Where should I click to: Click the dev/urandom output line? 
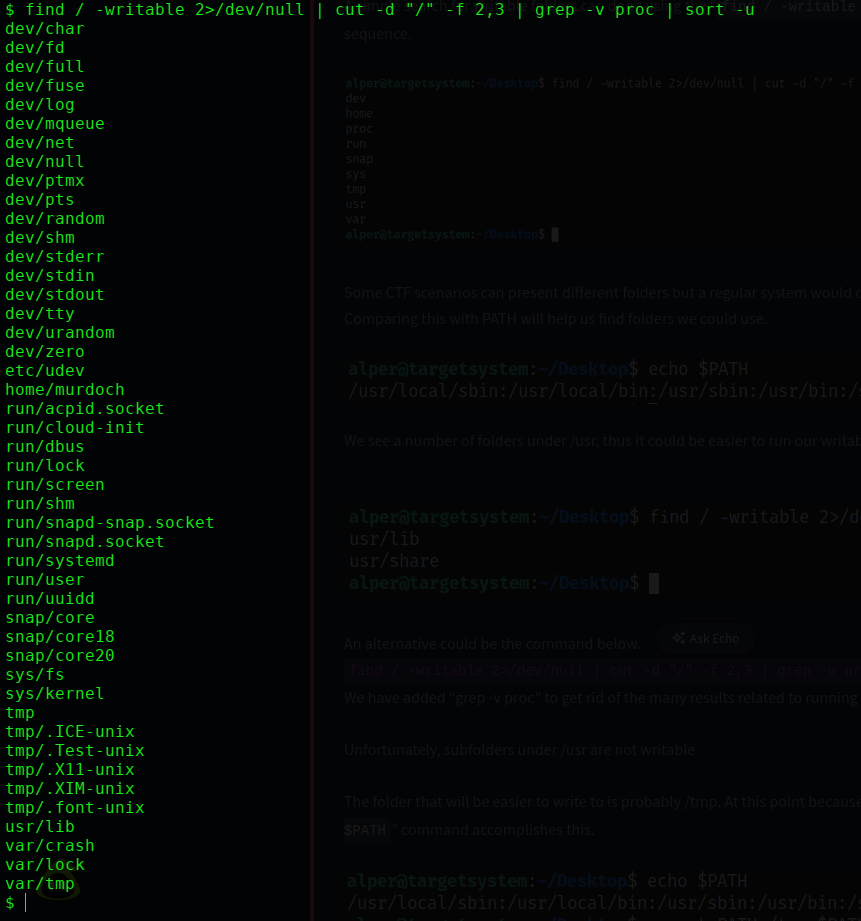pyautogui.click(x=60, y=333)
